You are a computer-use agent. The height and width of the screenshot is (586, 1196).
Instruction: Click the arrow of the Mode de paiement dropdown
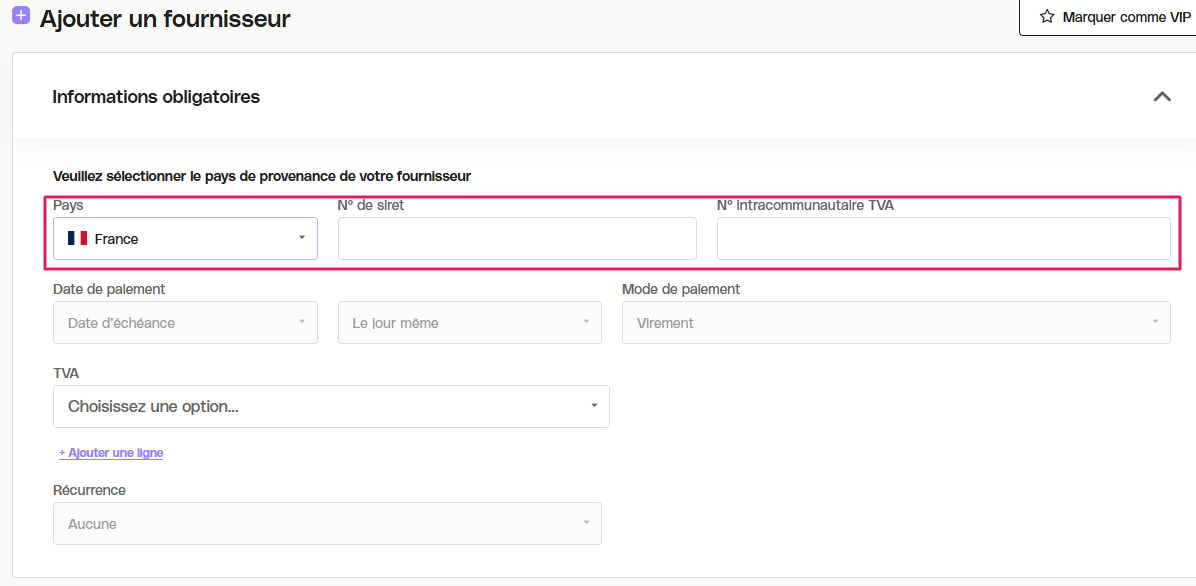point(1156,321)
